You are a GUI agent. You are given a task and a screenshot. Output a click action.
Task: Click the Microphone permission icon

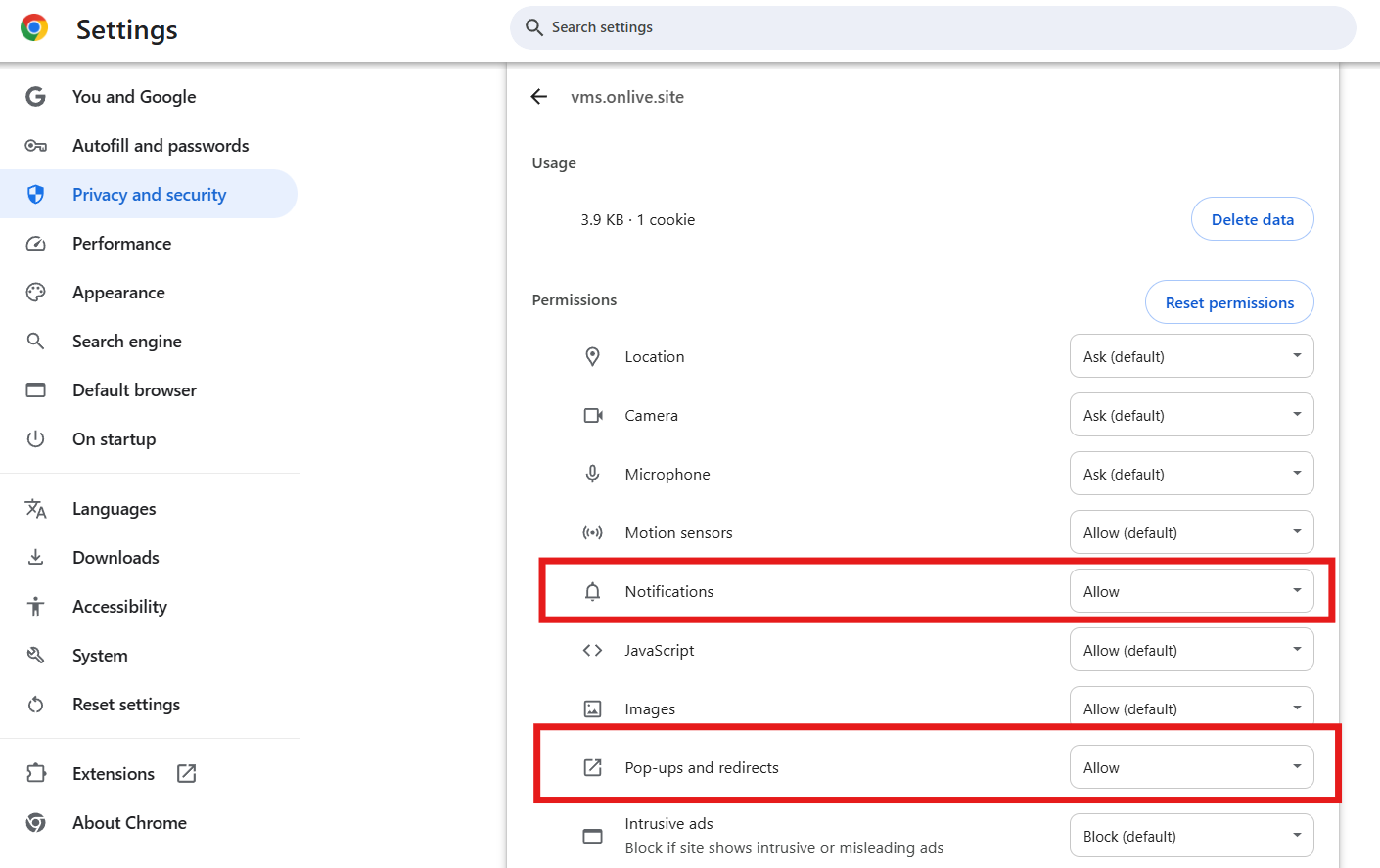pos(592,475)
